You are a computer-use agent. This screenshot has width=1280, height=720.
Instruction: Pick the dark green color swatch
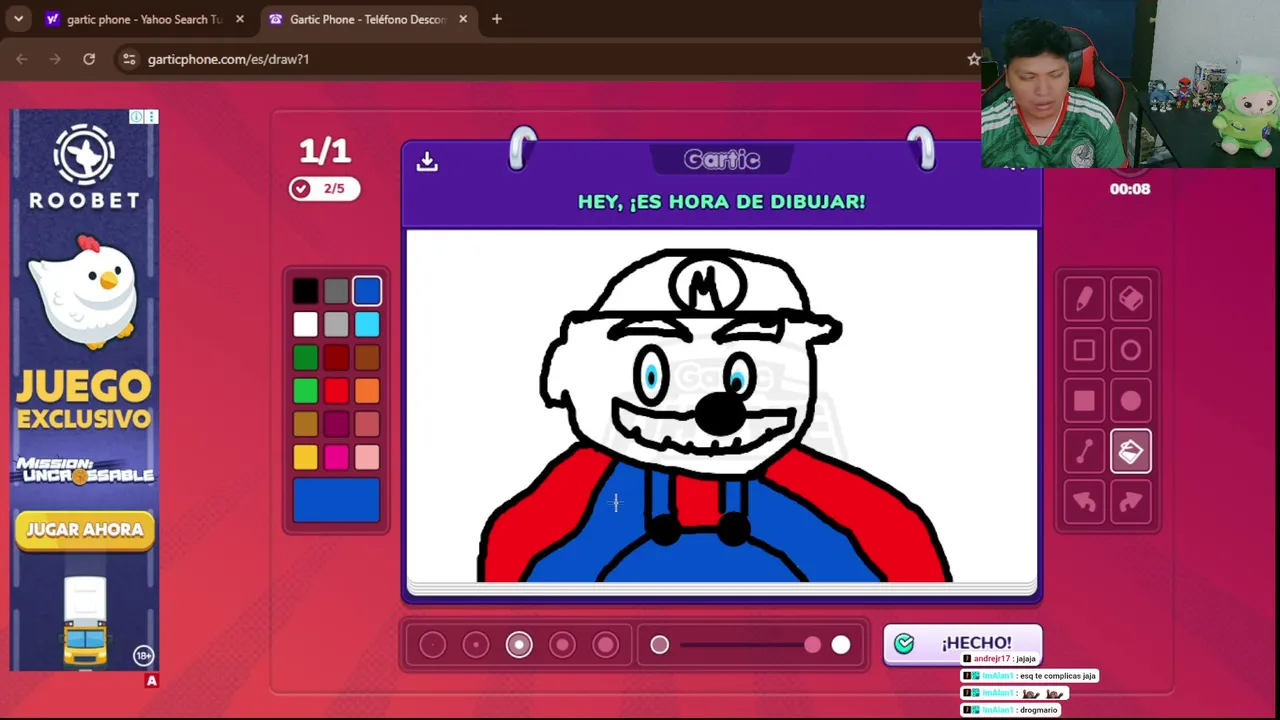pyautogui.click(x=306, y=357)
